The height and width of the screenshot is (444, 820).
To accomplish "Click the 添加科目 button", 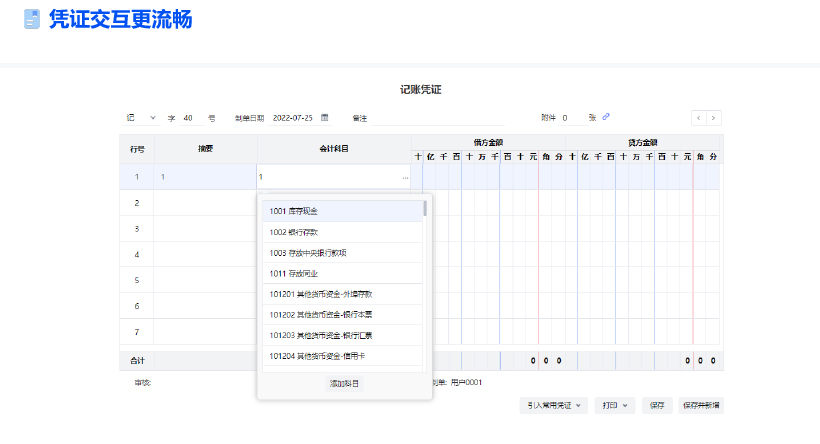I will tap(344, 383).
